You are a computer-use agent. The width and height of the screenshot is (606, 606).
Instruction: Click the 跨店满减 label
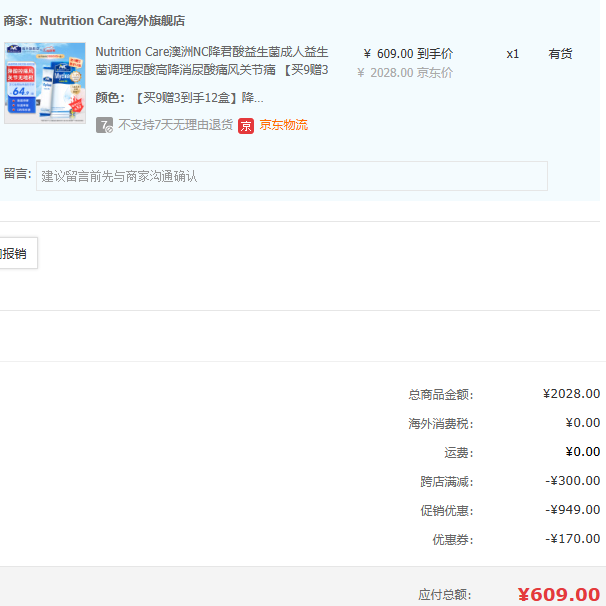click(x=447, y=482)
